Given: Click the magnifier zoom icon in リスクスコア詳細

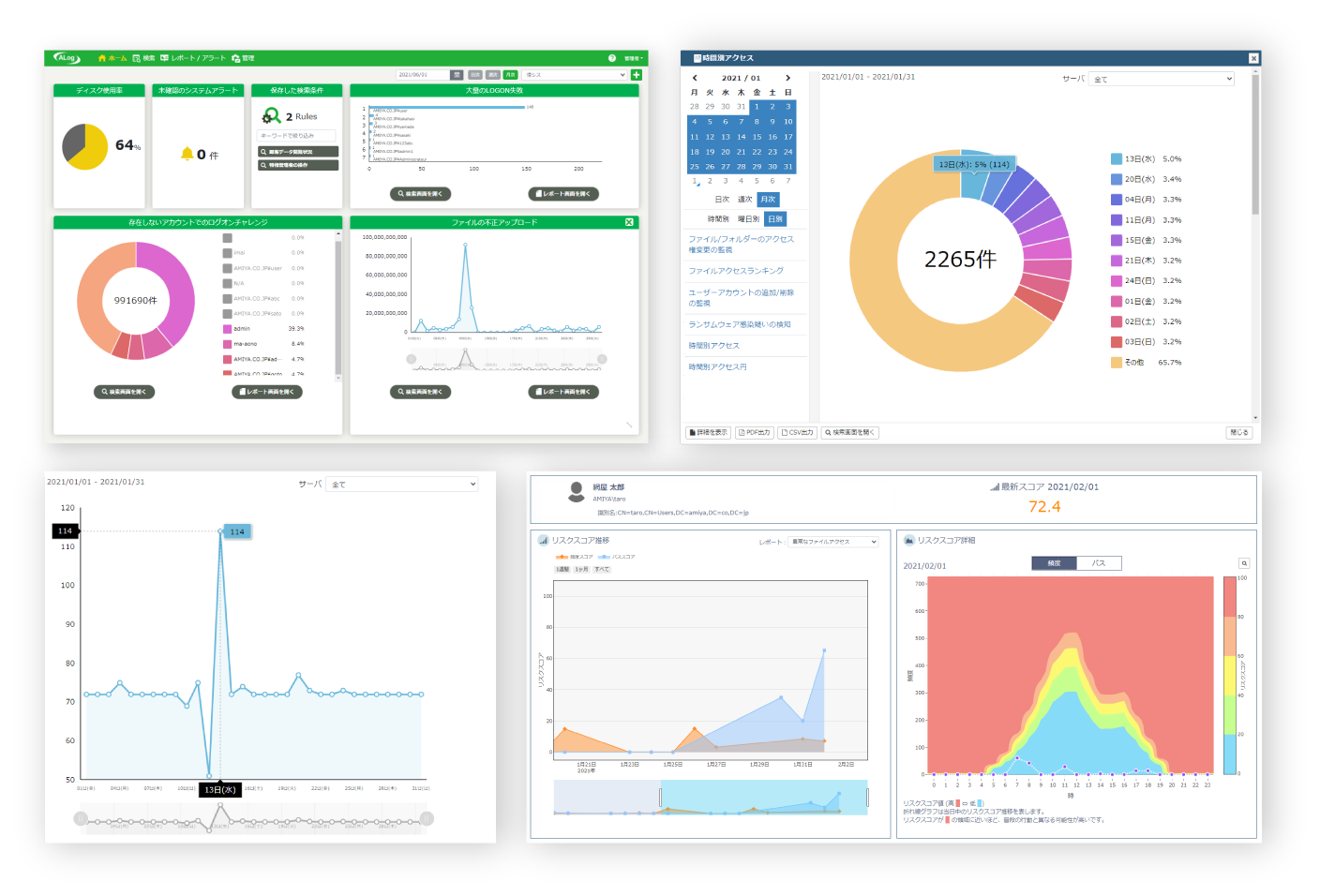Looking at the screenshot, I should pos(1244,563).
